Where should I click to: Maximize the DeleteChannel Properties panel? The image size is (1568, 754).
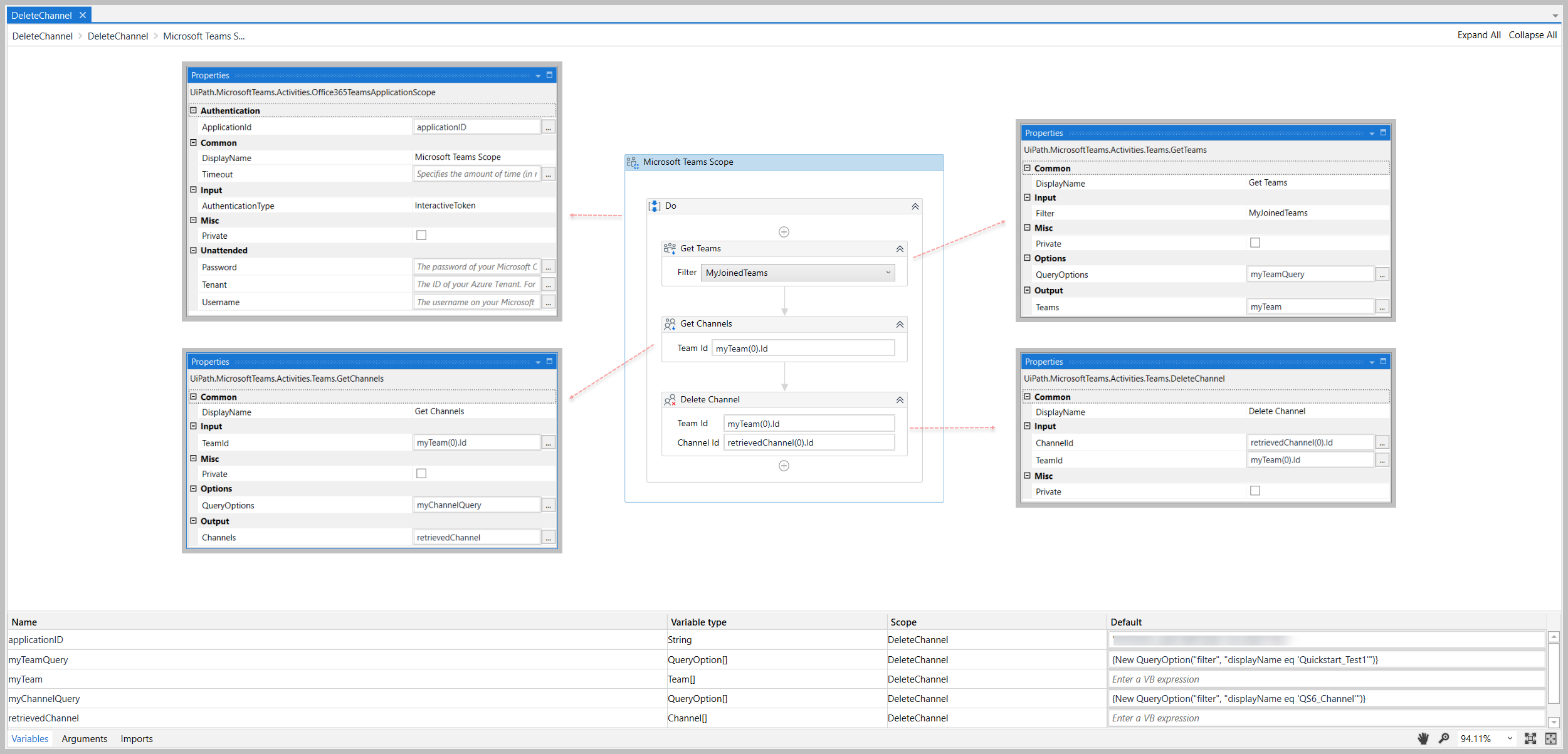pos(1383,362)
